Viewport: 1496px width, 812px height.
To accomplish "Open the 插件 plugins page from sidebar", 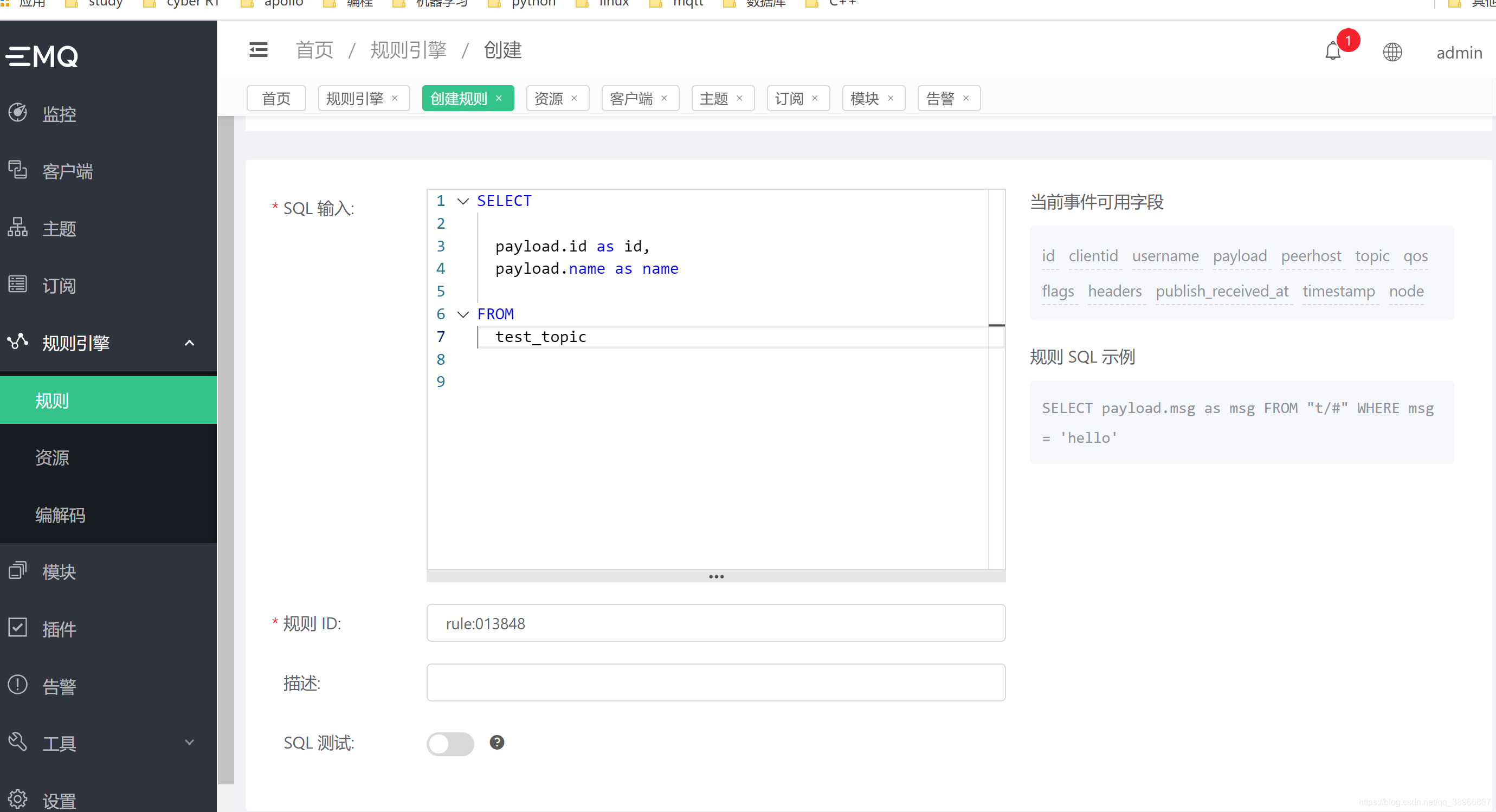I will [59, 628].
